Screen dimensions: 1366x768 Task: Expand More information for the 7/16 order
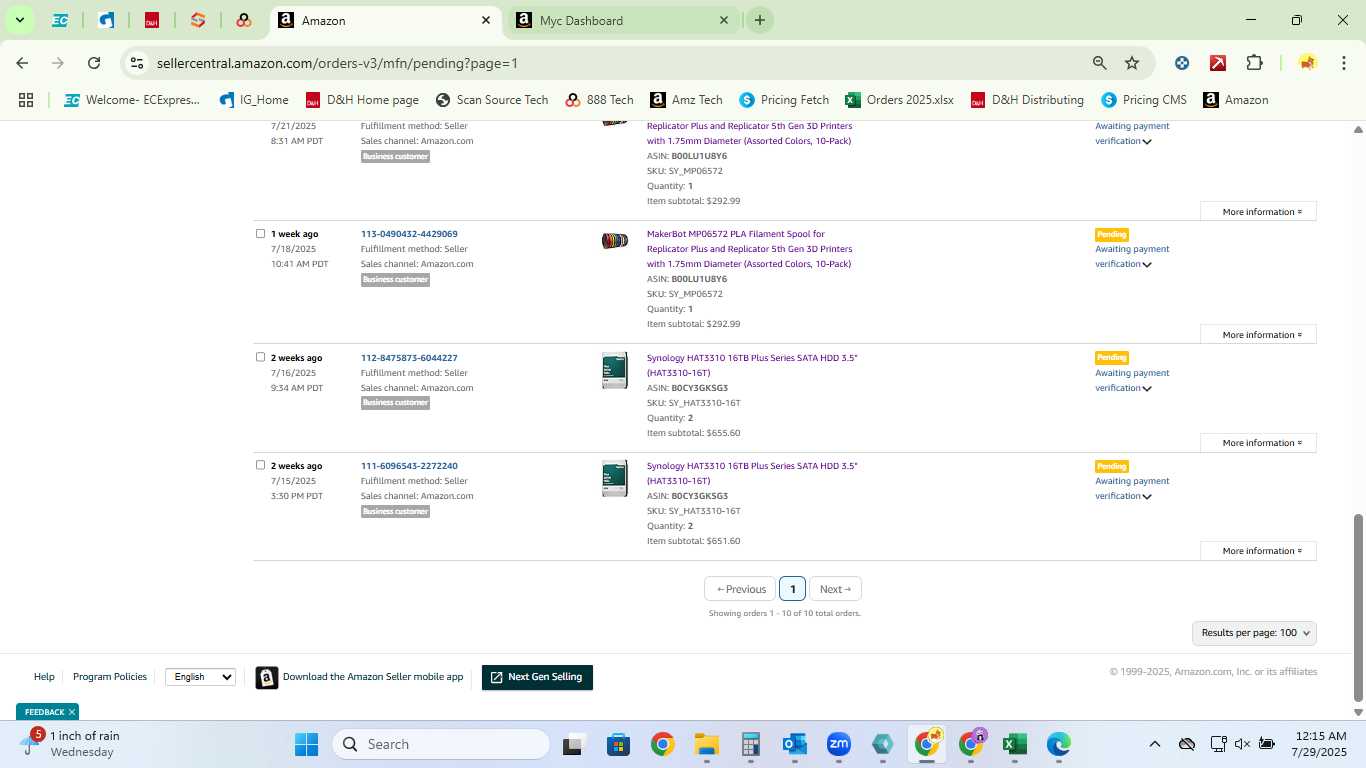[1258, 443]
